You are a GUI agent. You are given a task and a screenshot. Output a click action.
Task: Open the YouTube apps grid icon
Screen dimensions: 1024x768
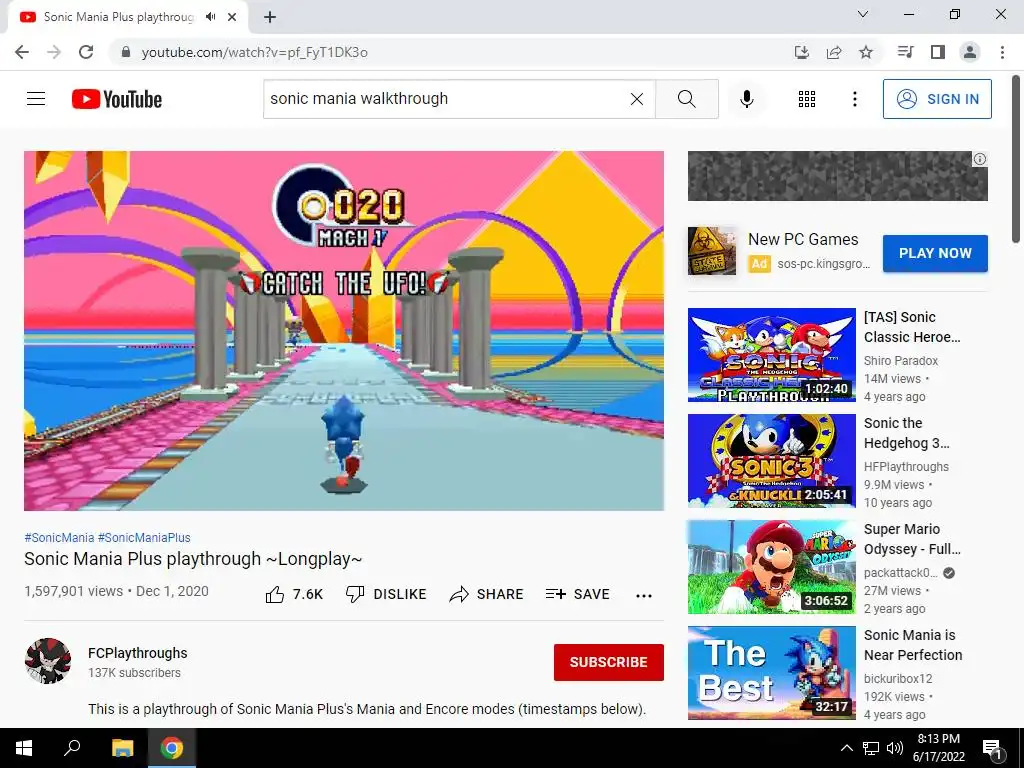click(807, 99)
